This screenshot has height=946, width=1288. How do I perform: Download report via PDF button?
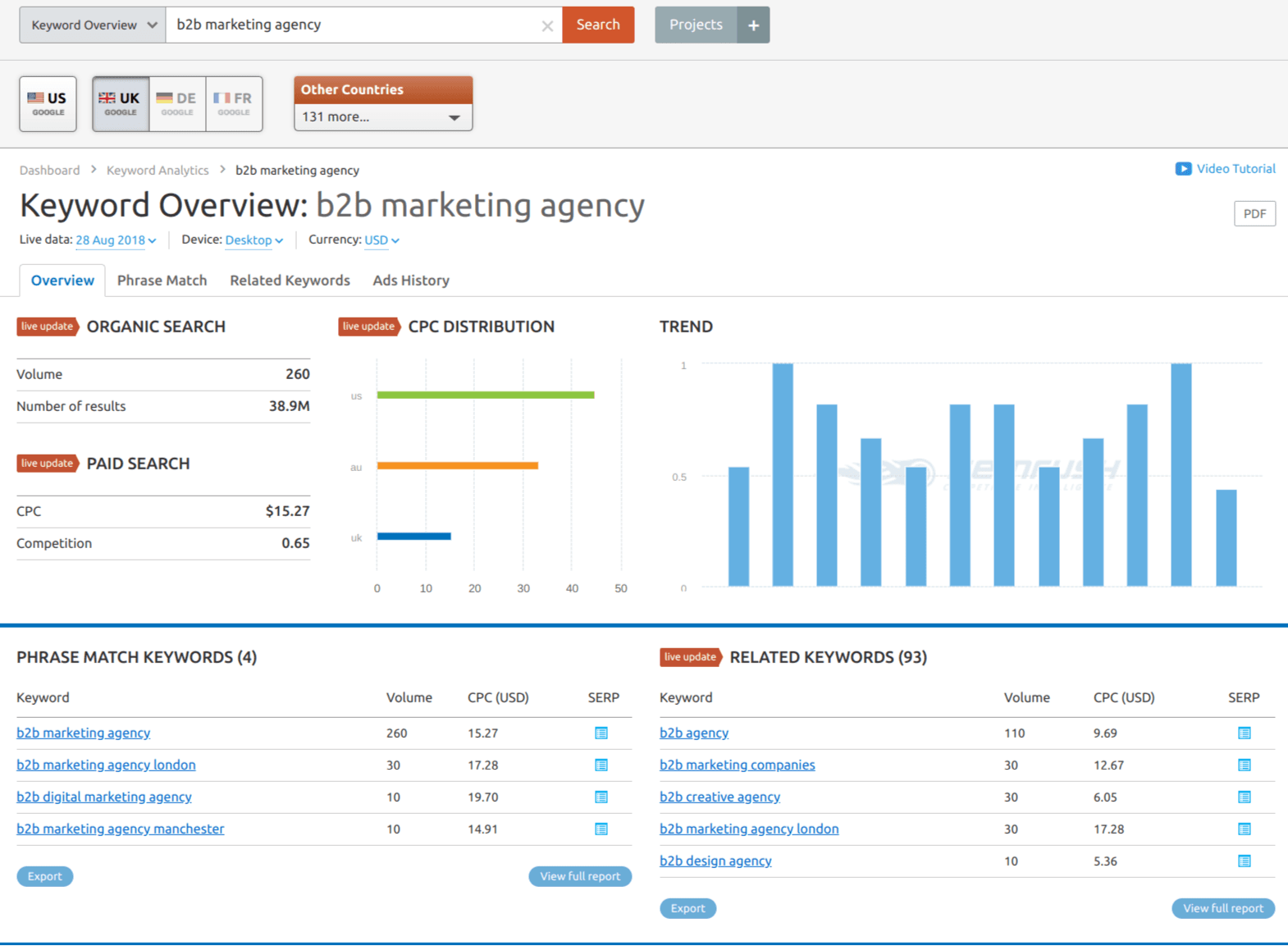coord(1254,214)
